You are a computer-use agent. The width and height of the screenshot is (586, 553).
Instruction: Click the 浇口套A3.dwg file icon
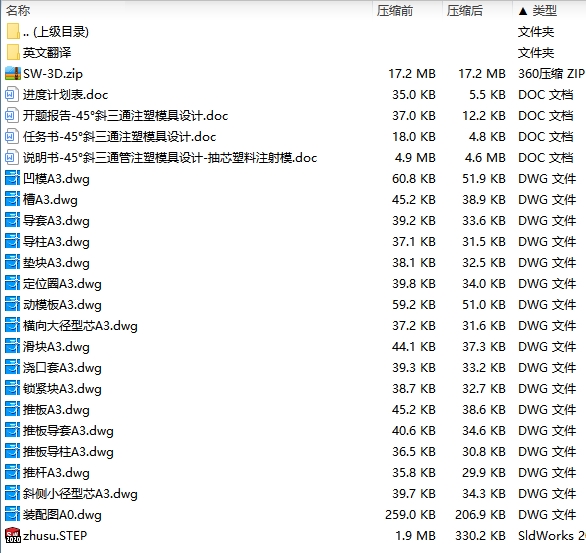(12, 367)
